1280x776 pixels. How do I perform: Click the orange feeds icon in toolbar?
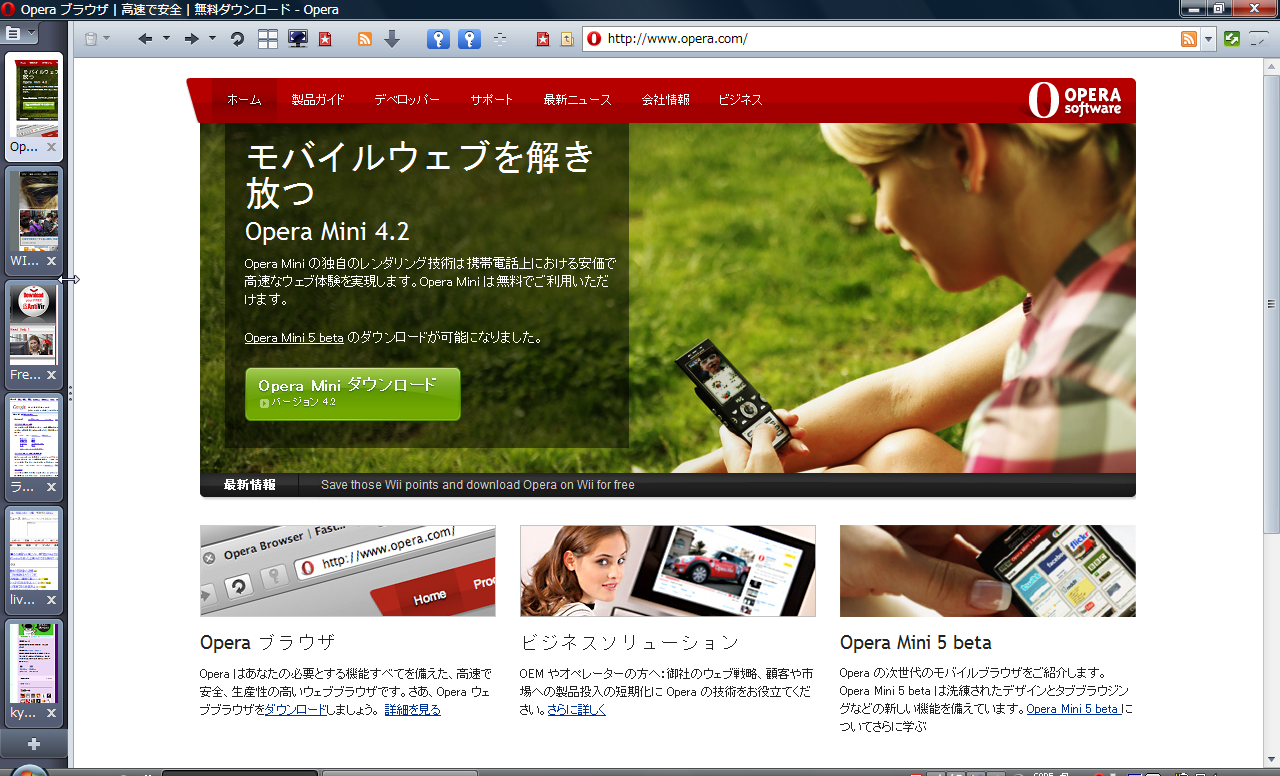click(x=365, y=39)
